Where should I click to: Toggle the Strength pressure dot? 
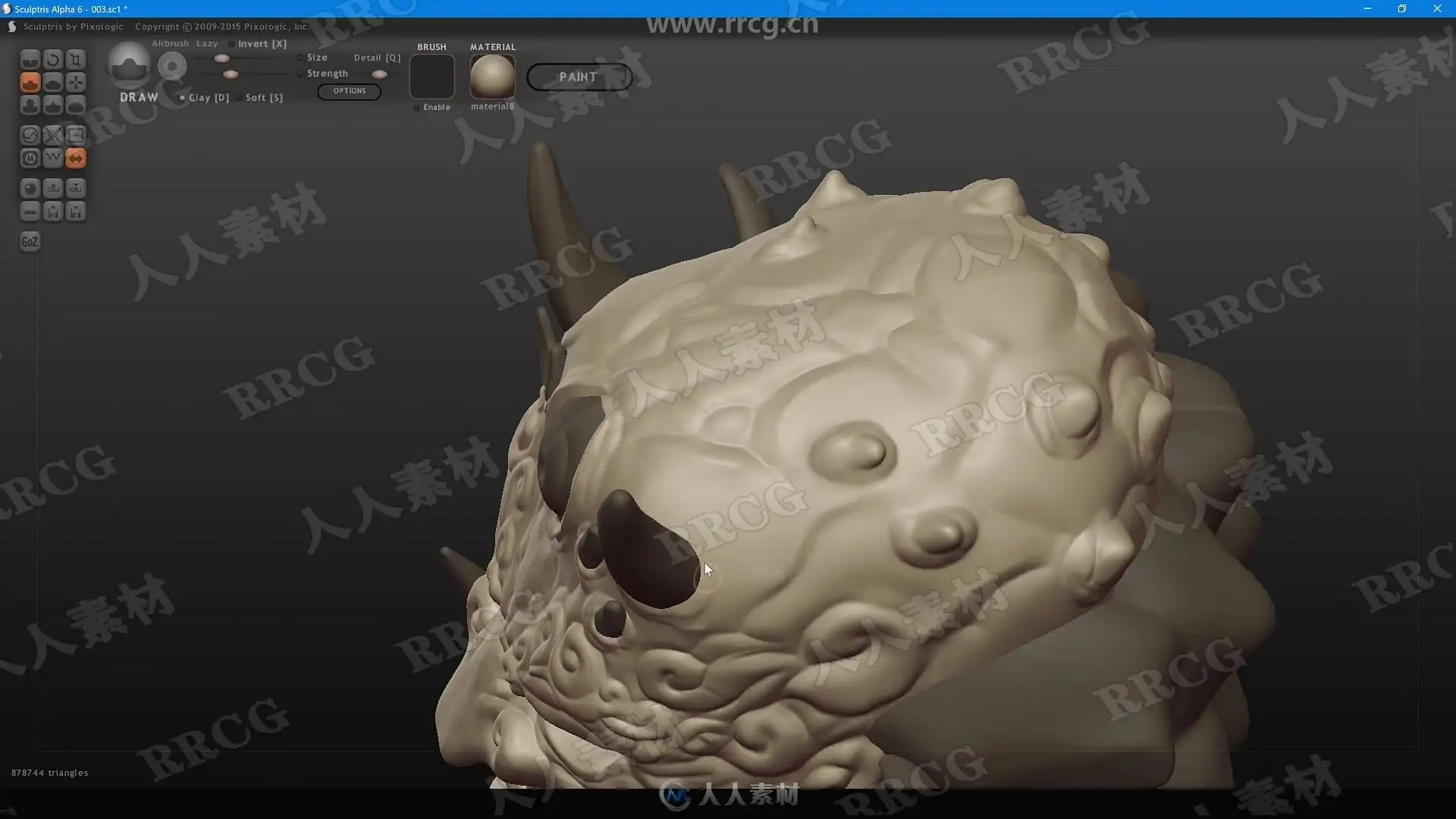[301, 74]
